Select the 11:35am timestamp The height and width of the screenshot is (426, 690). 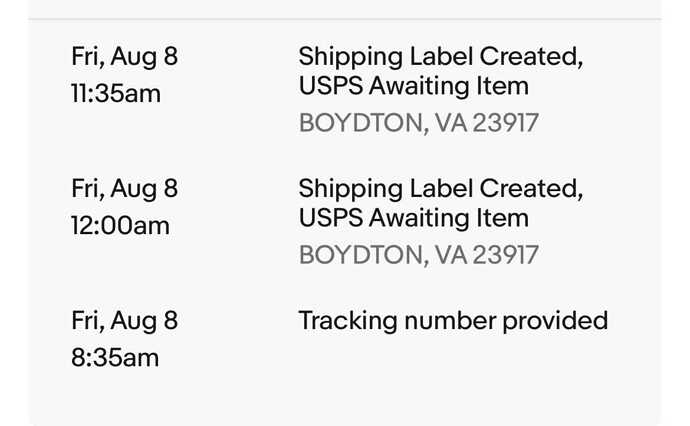[115, 94]
